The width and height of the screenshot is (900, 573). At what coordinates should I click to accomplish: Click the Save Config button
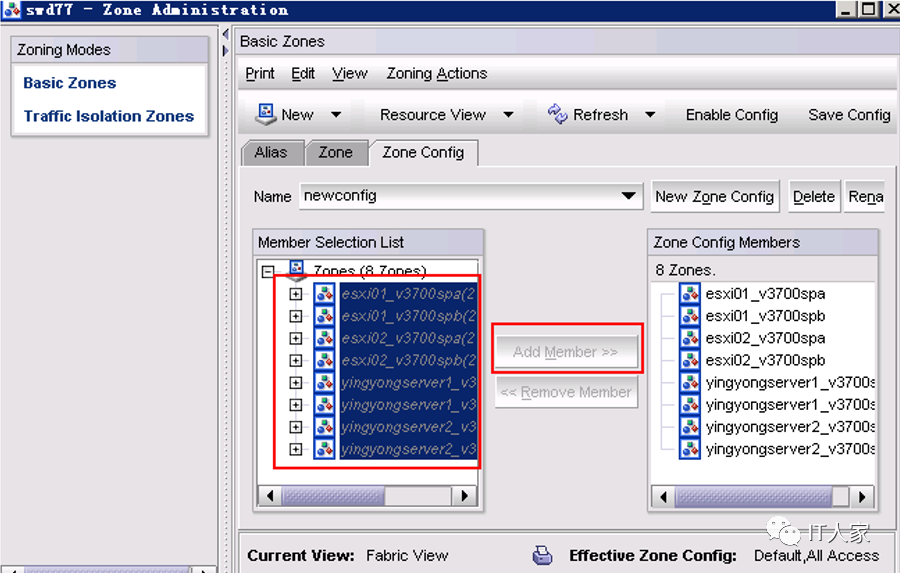tap(849, 115)
